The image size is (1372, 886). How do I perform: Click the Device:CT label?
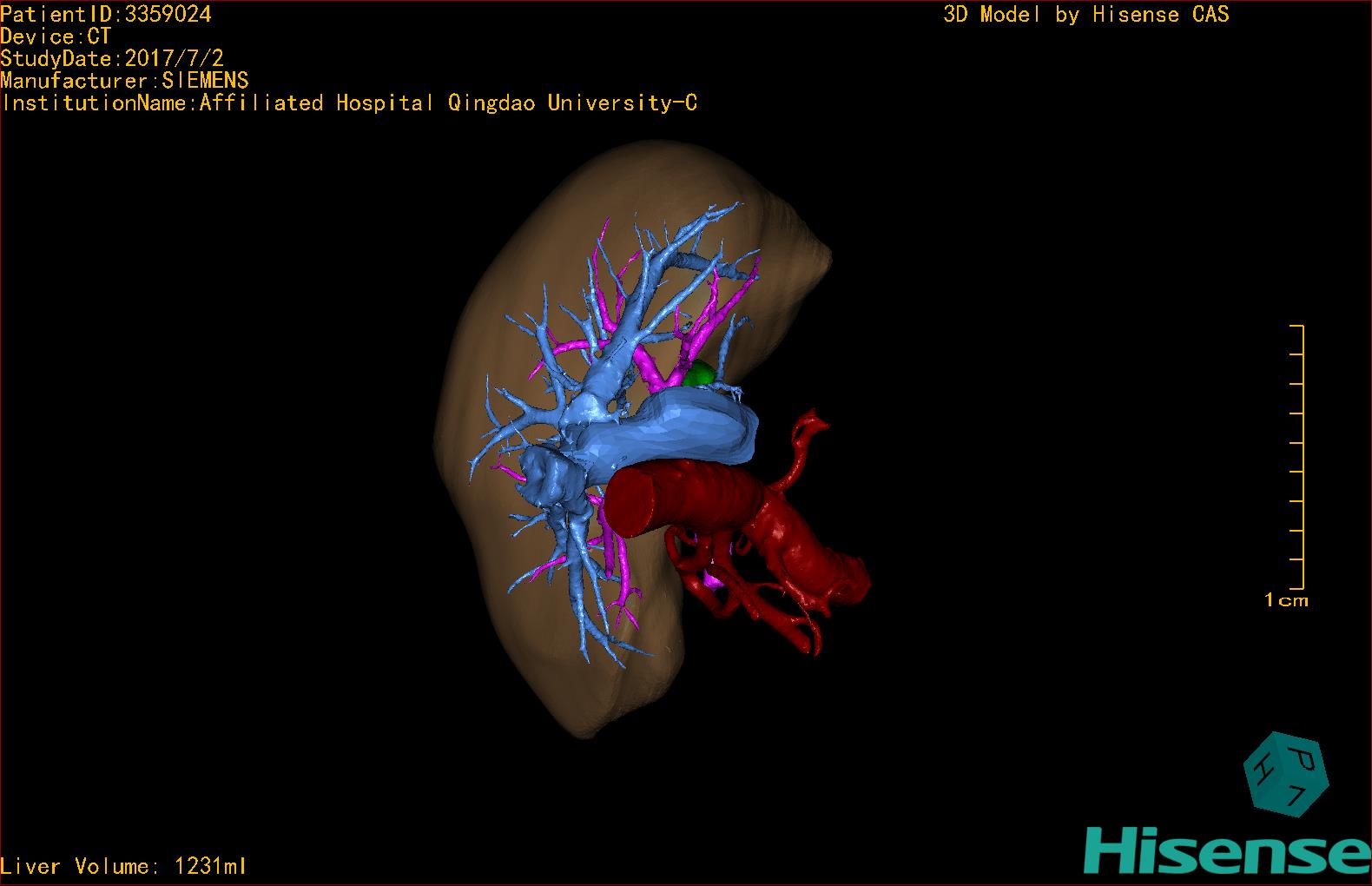pos(56,36)
